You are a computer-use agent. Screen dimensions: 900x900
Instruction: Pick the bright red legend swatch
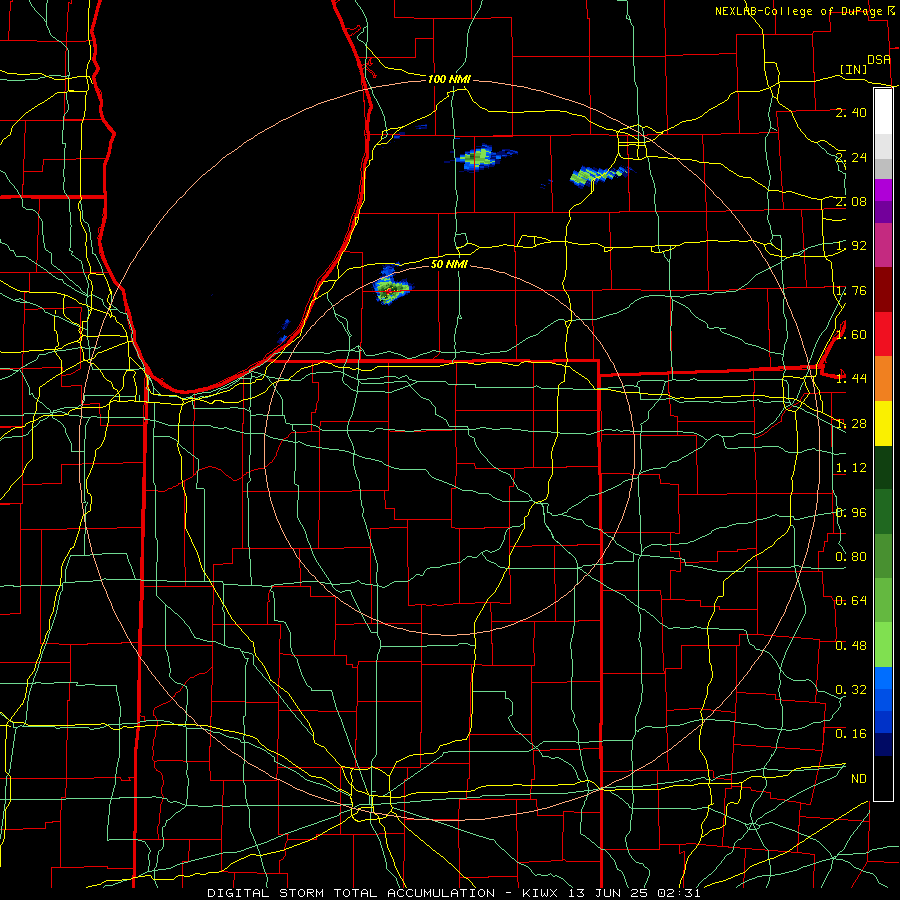883,334
